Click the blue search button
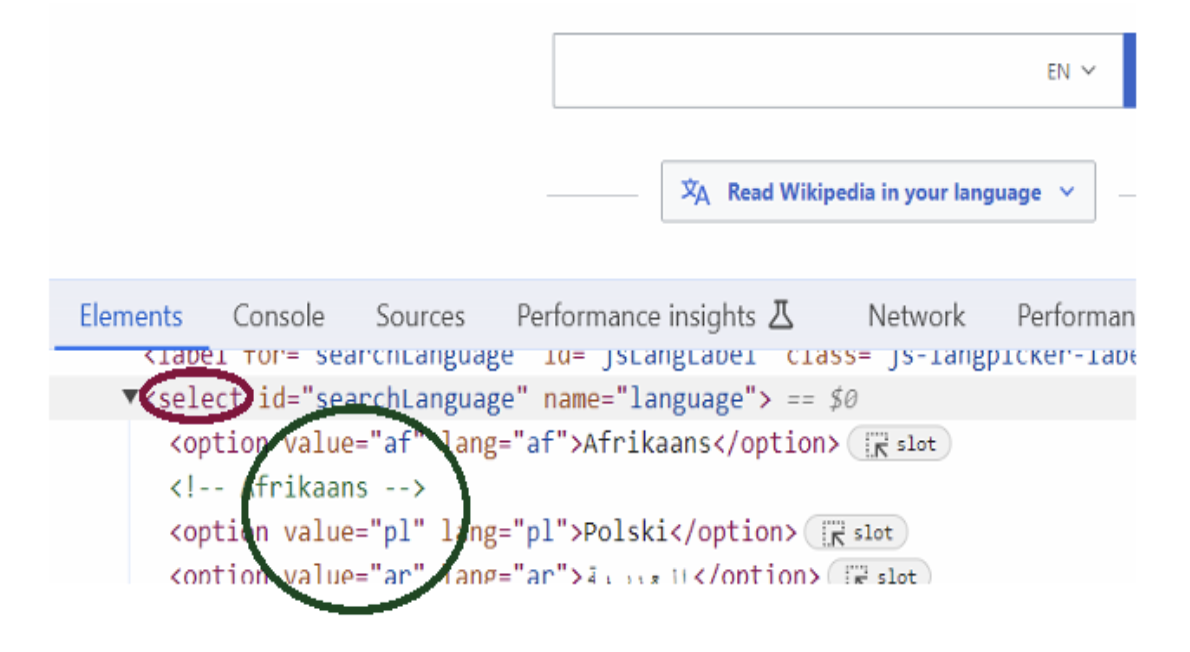Viewport: 1190px width, 652px height. 1131,70
